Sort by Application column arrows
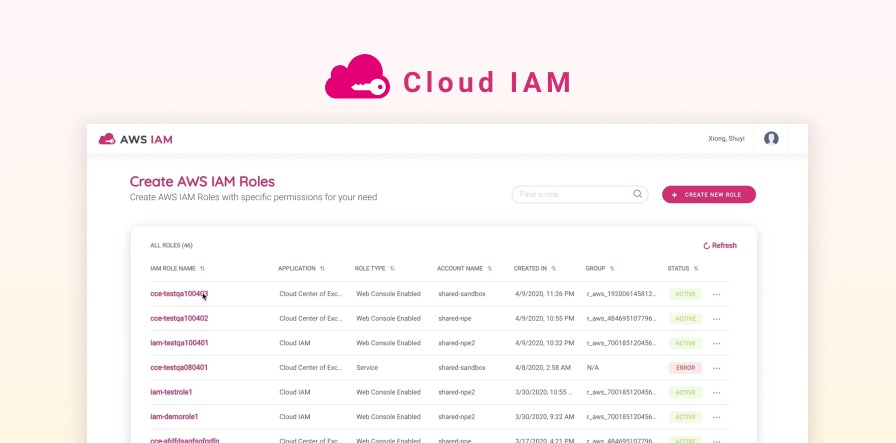 click(x=322, y=268)
